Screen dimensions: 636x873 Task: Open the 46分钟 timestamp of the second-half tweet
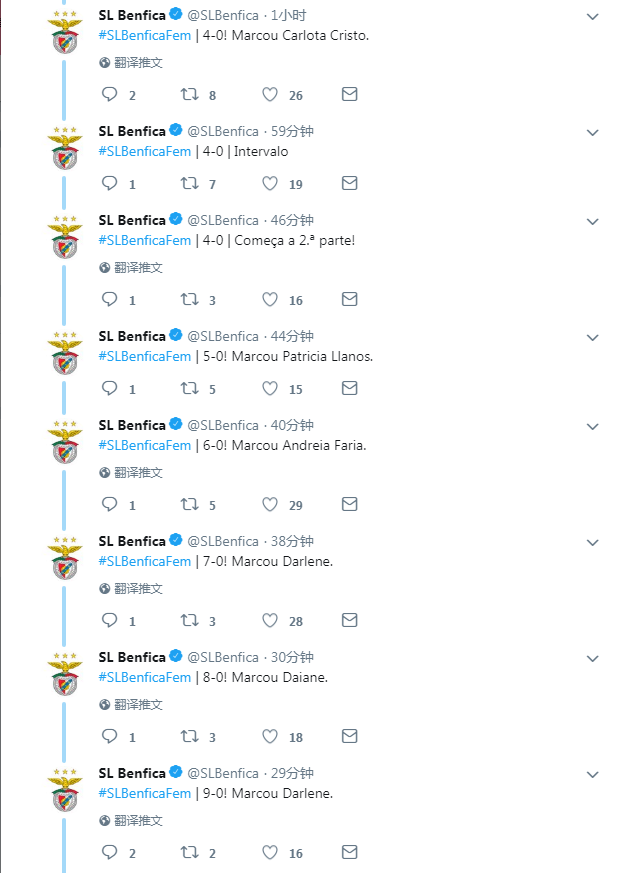292,220
